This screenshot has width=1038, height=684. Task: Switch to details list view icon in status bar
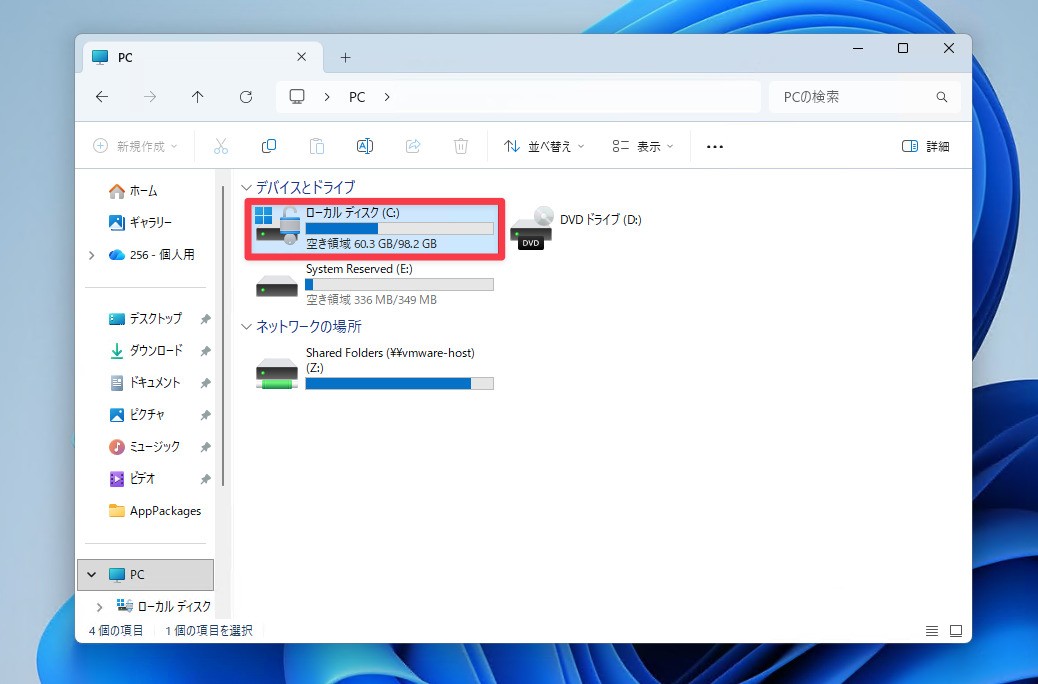coord(931,631)
